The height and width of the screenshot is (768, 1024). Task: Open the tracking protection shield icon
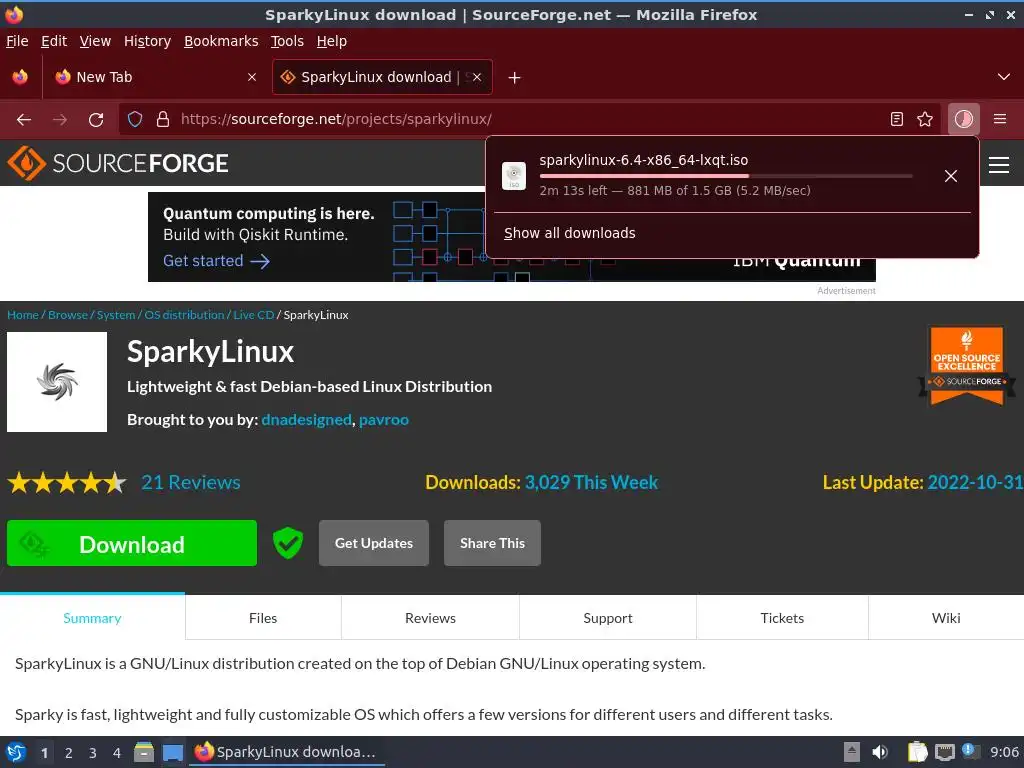[x=135, y=120]
